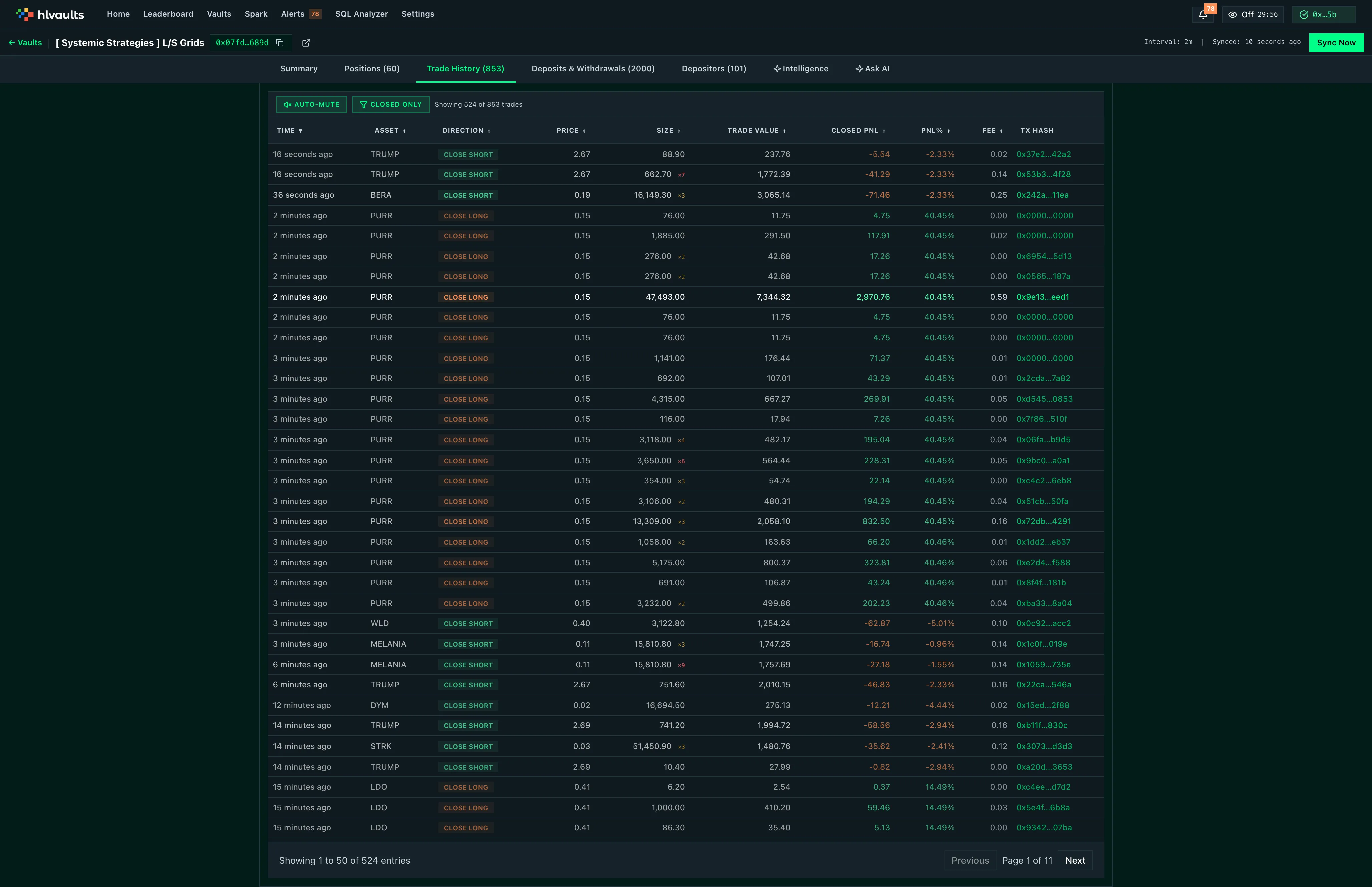Expand ×9 fills on MELANIA 15,810.80
The width and height of the screenshot is (1372, 887).
(681, 665)
